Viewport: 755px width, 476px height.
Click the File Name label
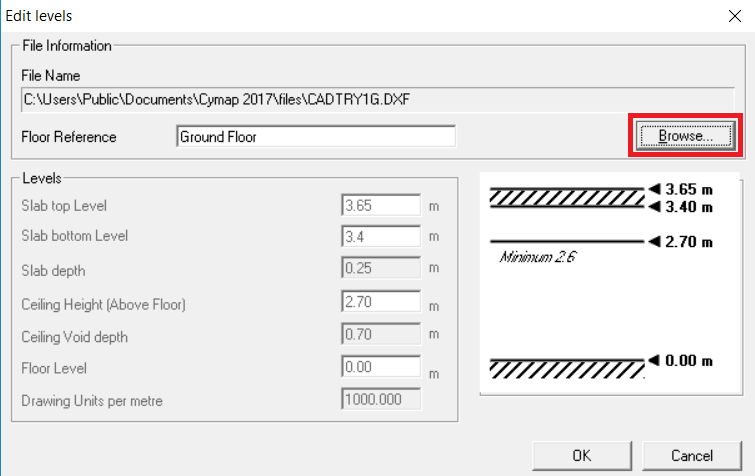tap(51, 76)
